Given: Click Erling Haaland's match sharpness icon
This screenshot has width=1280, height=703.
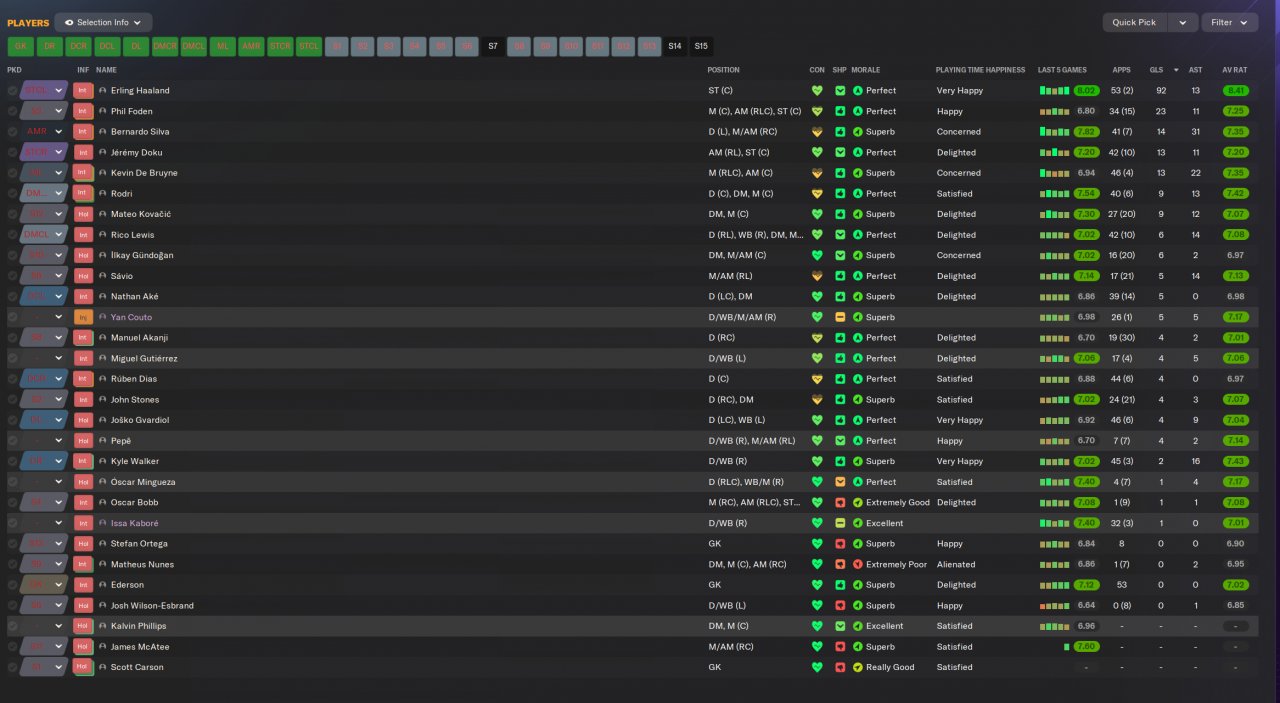Looking at the screenshot, I should (x=840, y=90).
